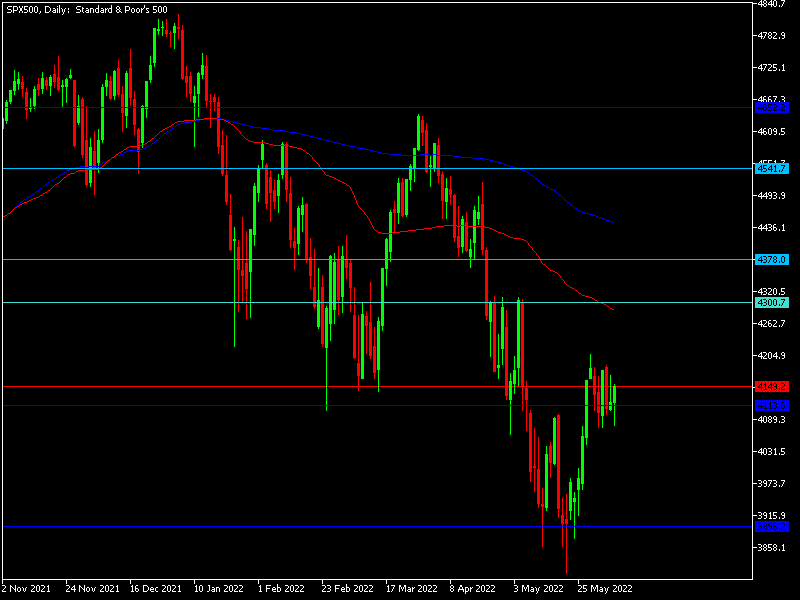This screenshot has width=800, height=600.
Task: Click the 8 Apr 2022 date label
Action: (473, 588)
